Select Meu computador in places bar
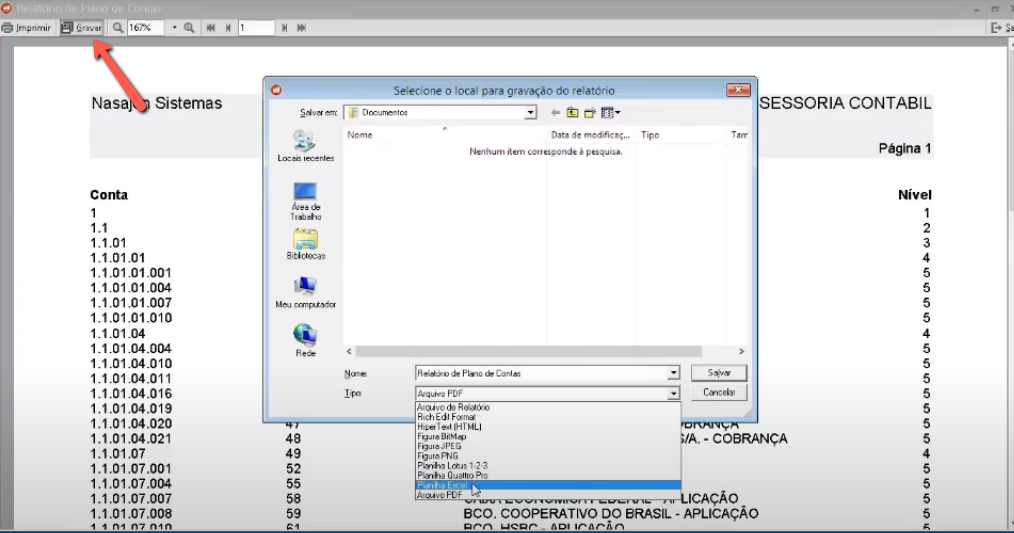 pos(305,292)
